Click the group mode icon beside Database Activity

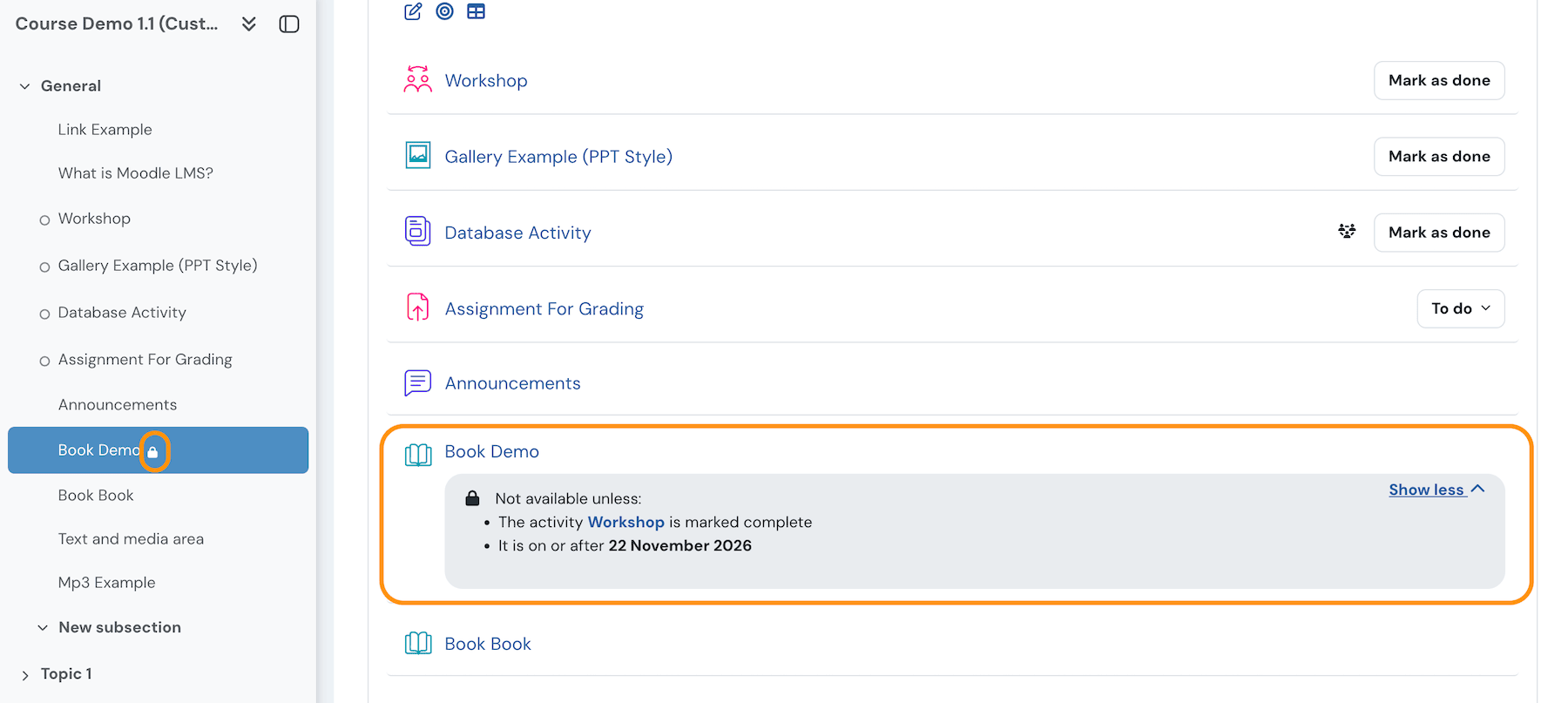pos(1347,232)
